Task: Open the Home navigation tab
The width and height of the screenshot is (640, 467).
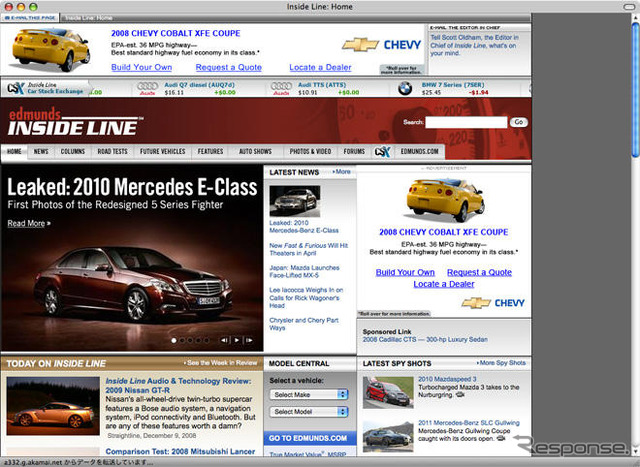Action: click(14, 151)
